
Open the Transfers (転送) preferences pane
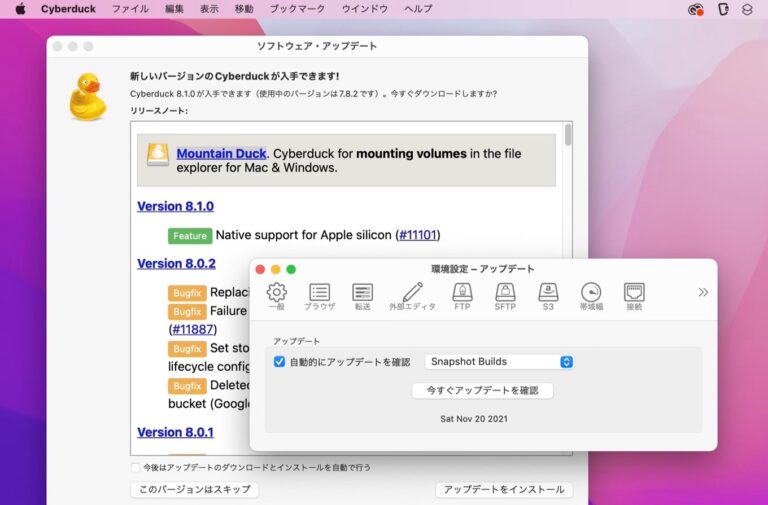click(x=362, y=296)
